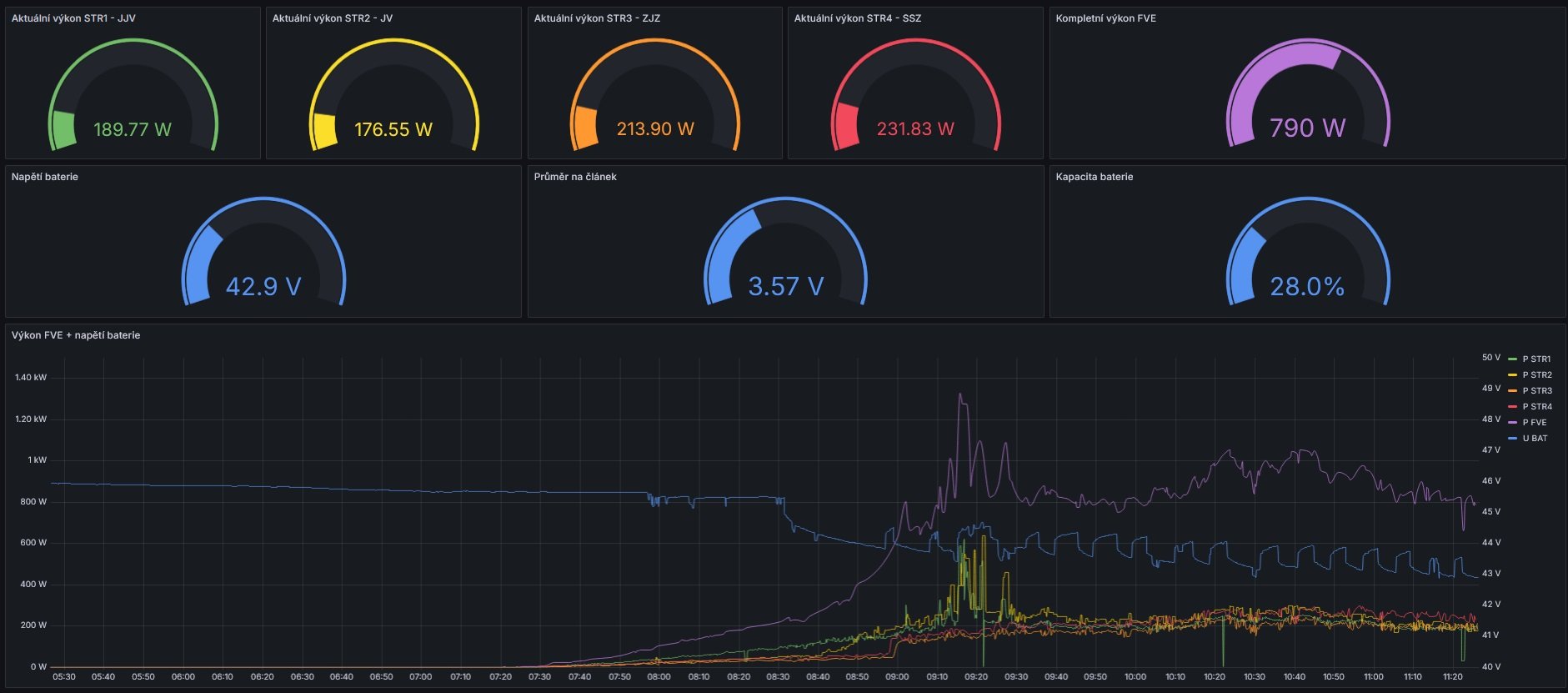1568x693 pixels.
Task: Isolate the P STR2 legend series
Action: (x=1536, y=375)
